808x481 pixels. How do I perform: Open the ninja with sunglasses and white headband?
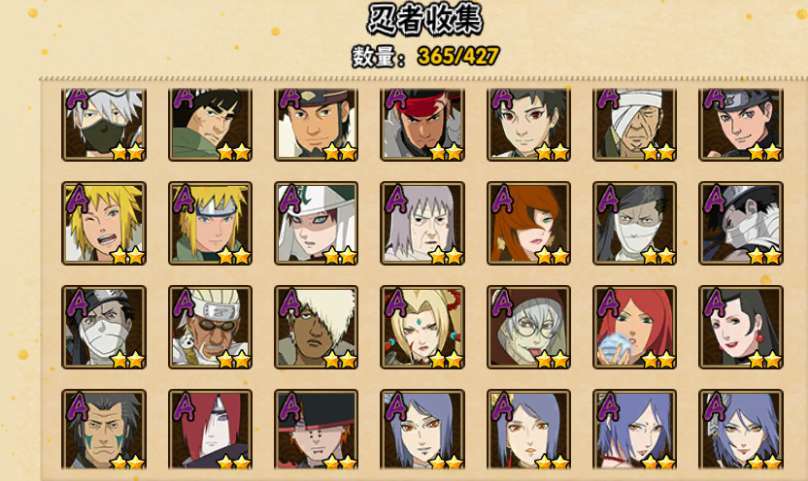pyautogui.click(x=210, y=327)
